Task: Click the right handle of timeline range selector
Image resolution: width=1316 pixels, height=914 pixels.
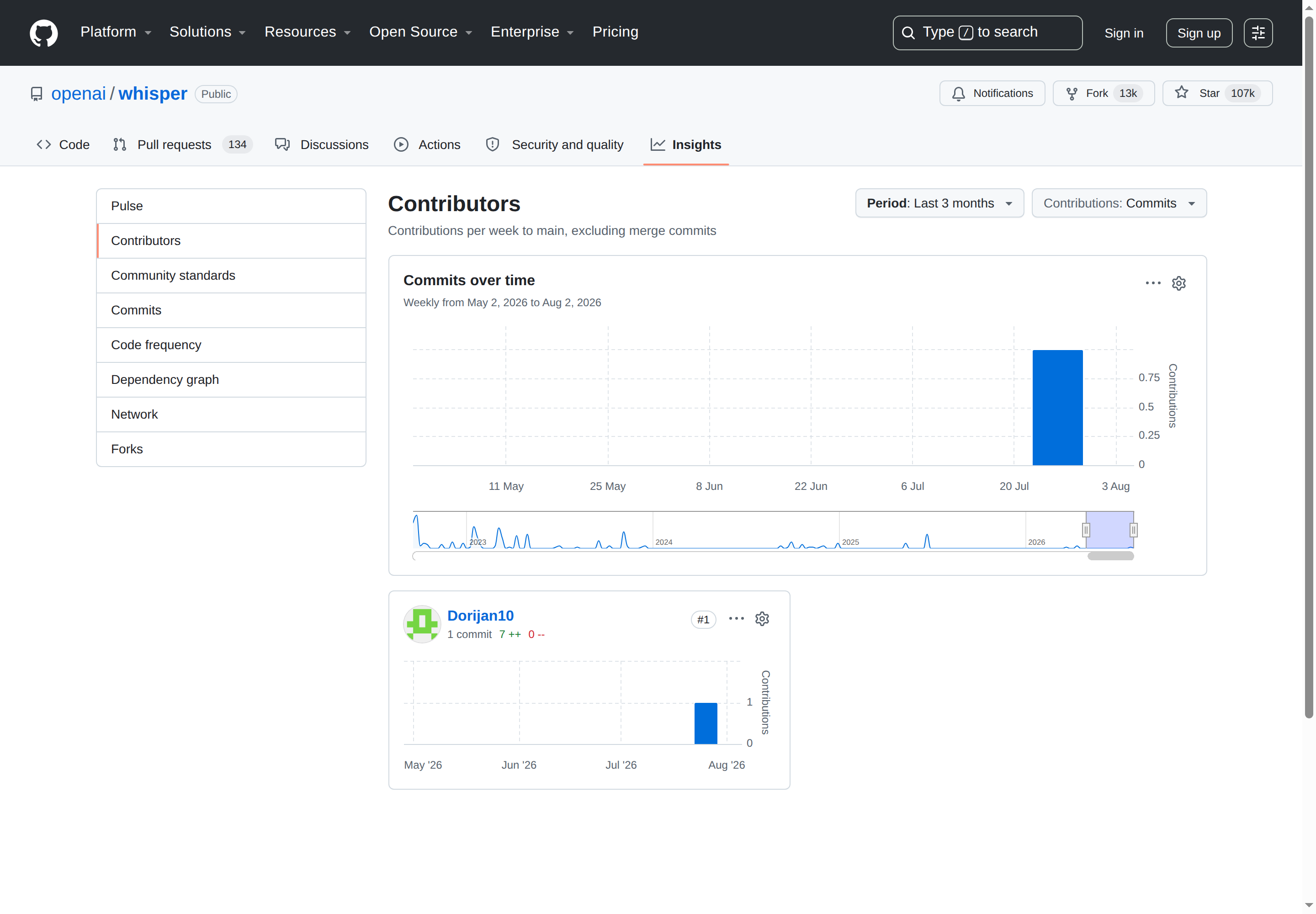Action: pos(1133,530)
